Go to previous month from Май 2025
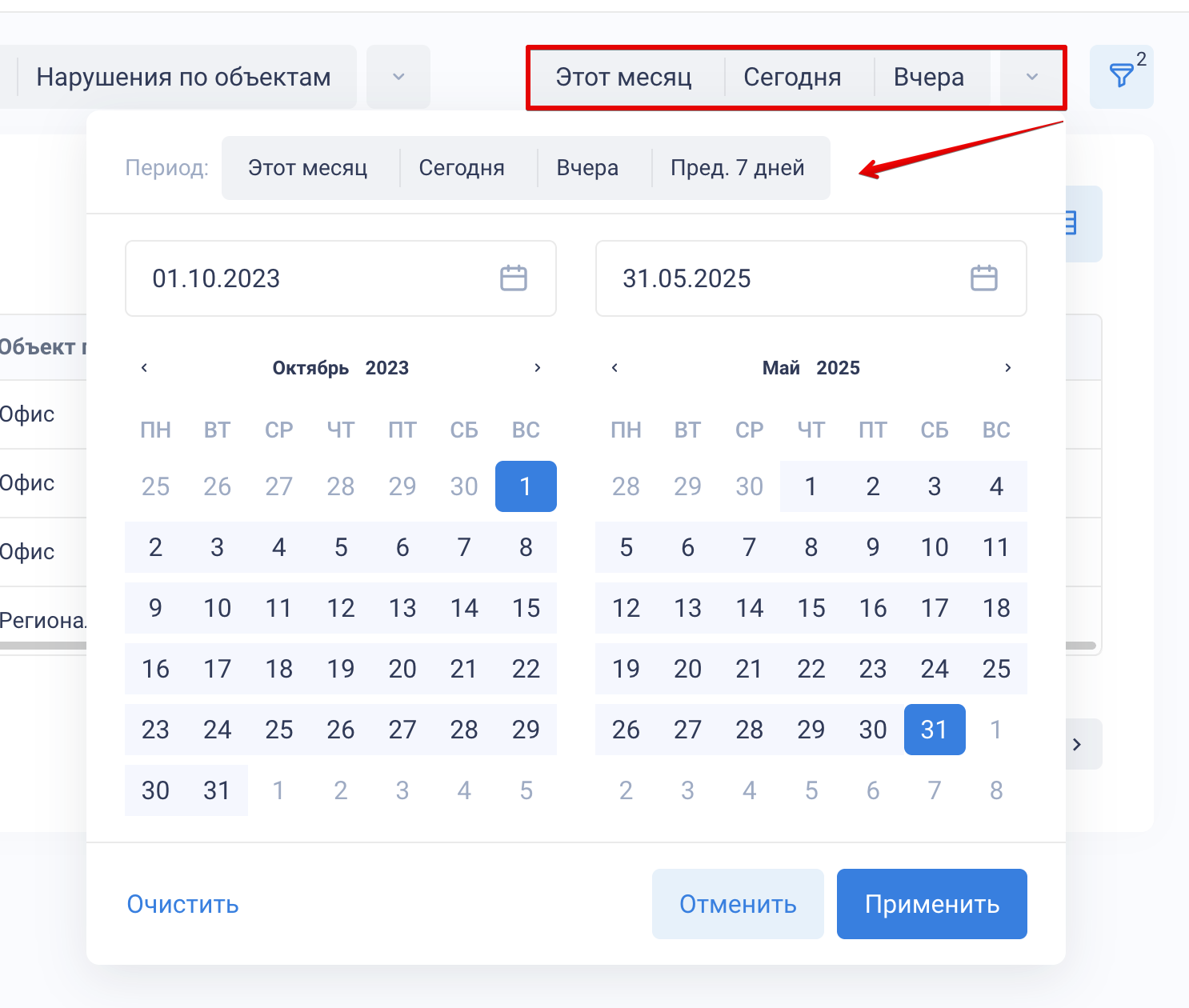Screen dimensions: 1189x1008 pos(615,368)
